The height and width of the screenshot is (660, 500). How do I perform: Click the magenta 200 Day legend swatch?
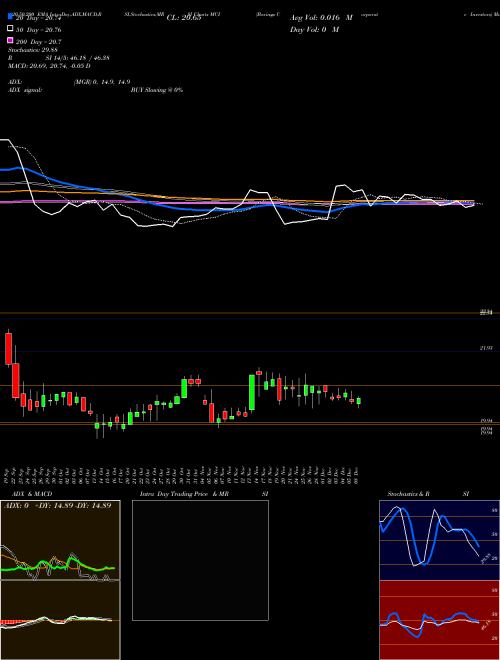[11, 41]
